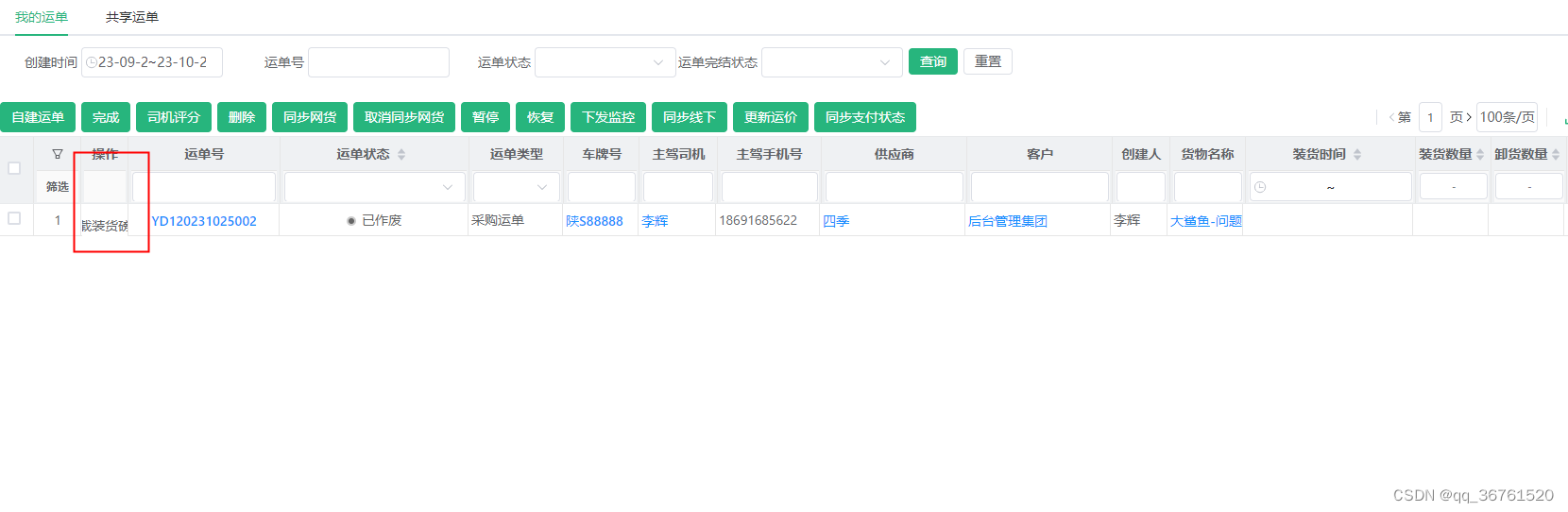This screenshot has width=1568, height=512.
Task: Click the 同步线下 button
Action: (x=690, y=117)
